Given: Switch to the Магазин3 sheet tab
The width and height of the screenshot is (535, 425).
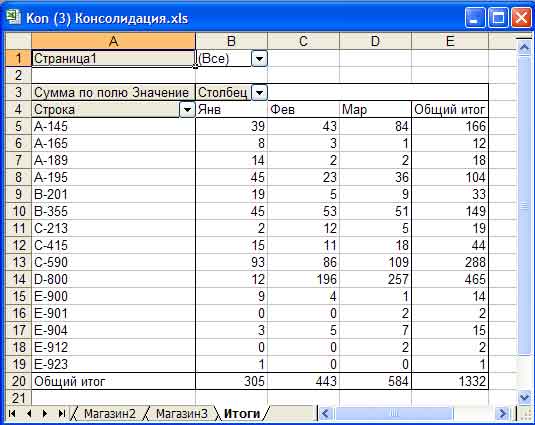Looking at the screenshot, I should coord(182,413).
